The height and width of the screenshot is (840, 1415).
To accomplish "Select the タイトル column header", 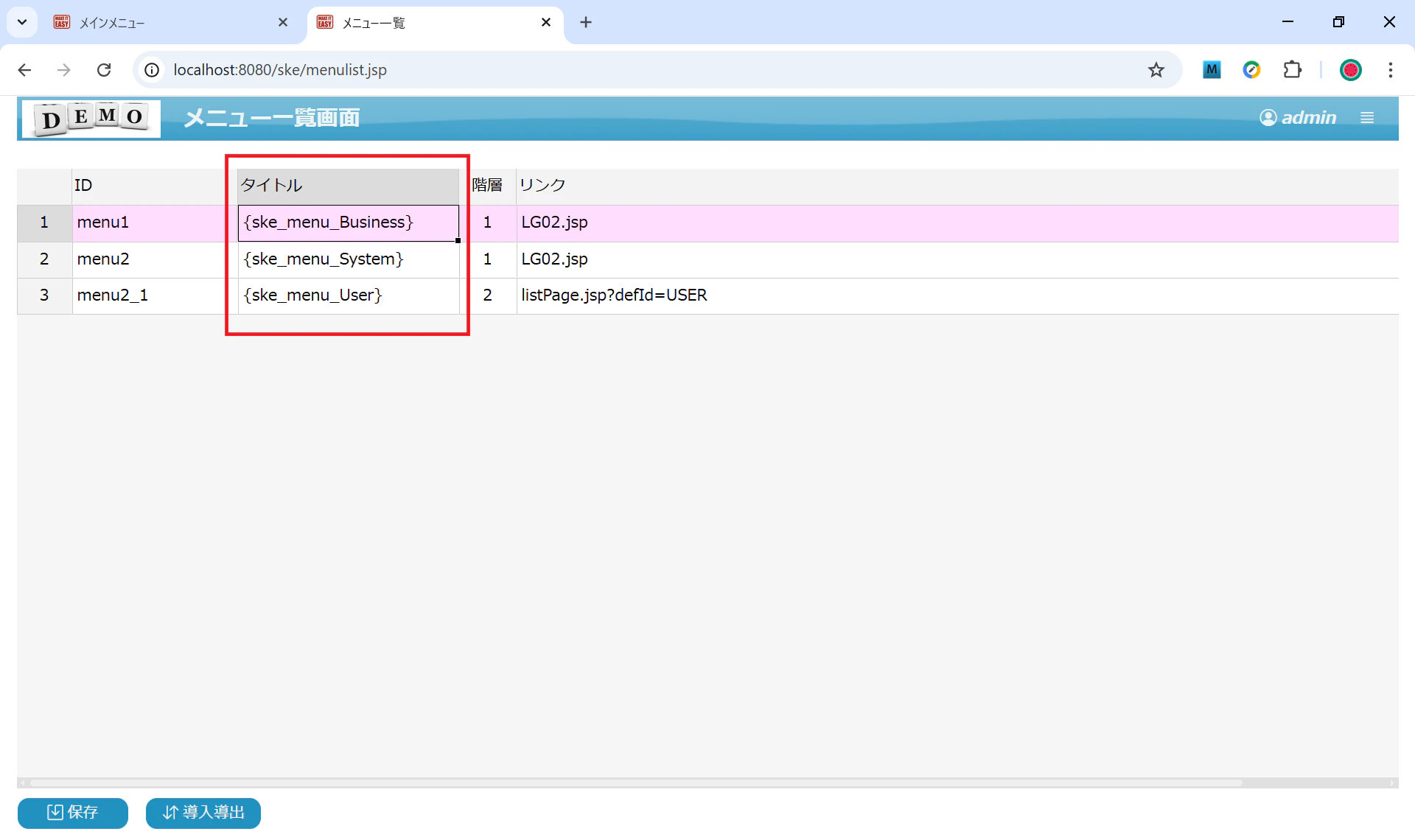I will 348,186.
